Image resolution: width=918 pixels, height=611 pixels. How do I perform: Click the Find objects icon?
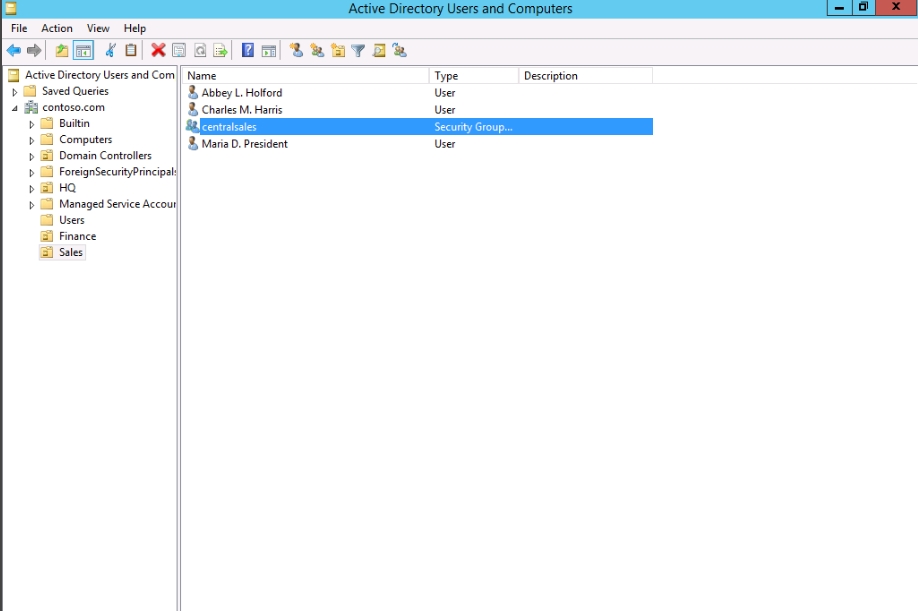(379, 51)
